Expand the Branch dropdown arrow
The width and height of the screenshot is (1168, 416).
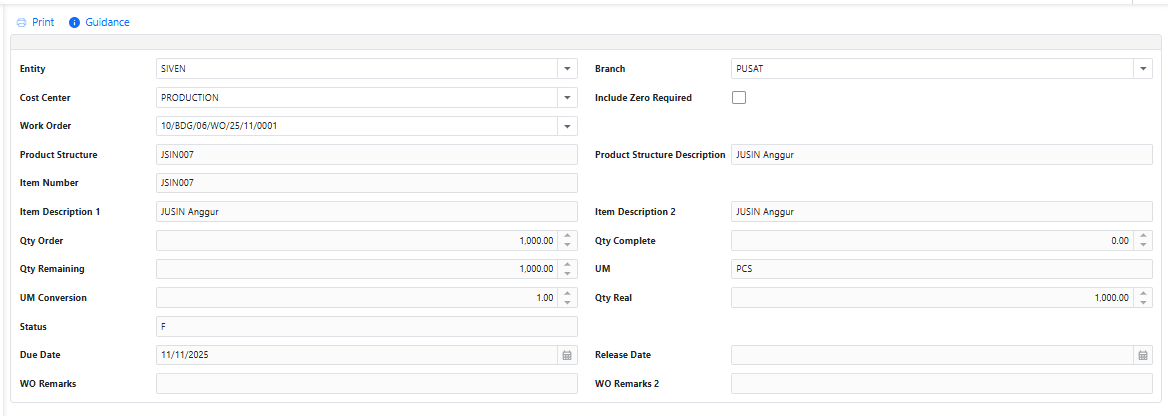1143,69
